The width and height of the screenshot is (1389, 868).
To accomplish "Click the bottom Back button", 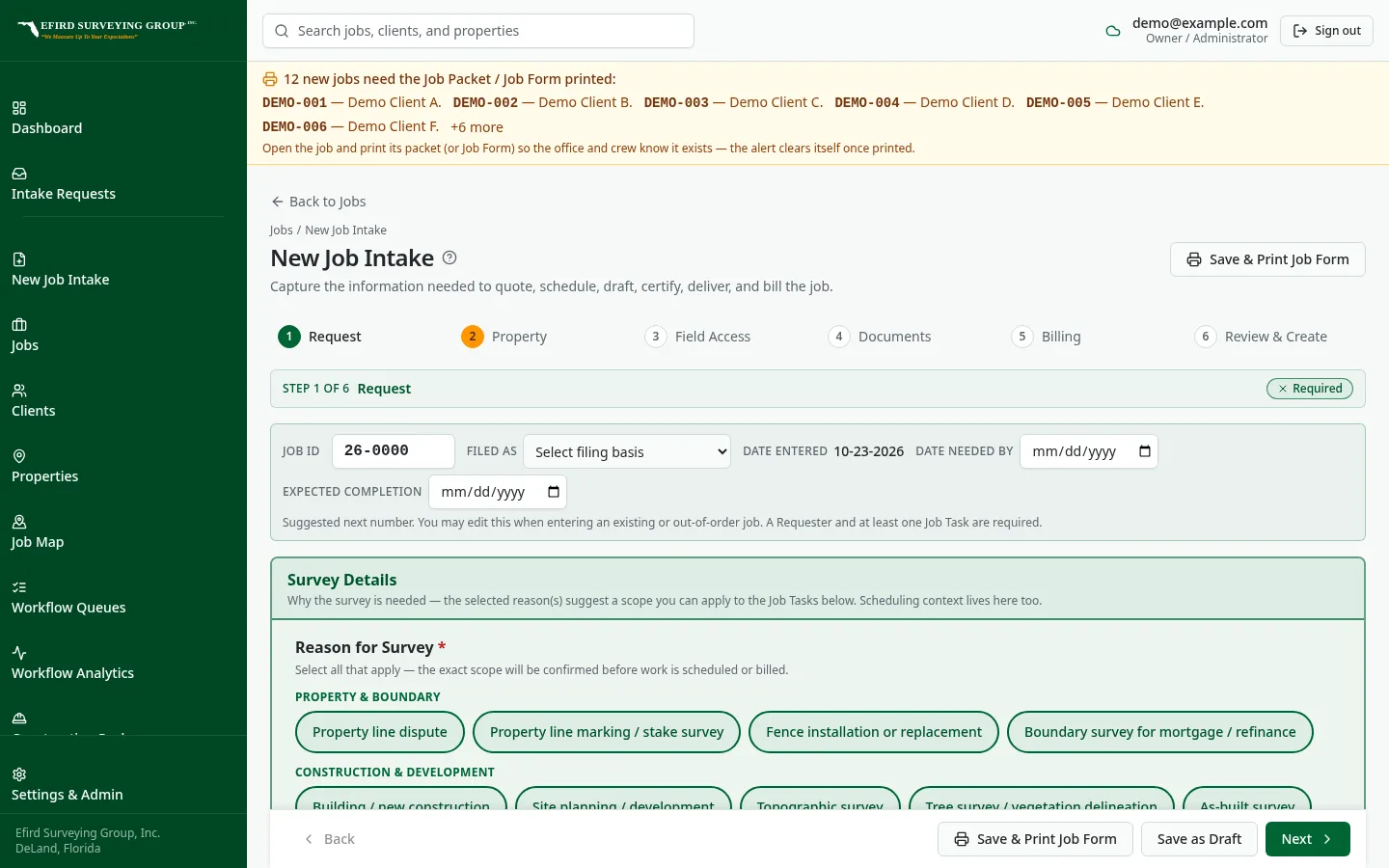I will pos(330,839).
